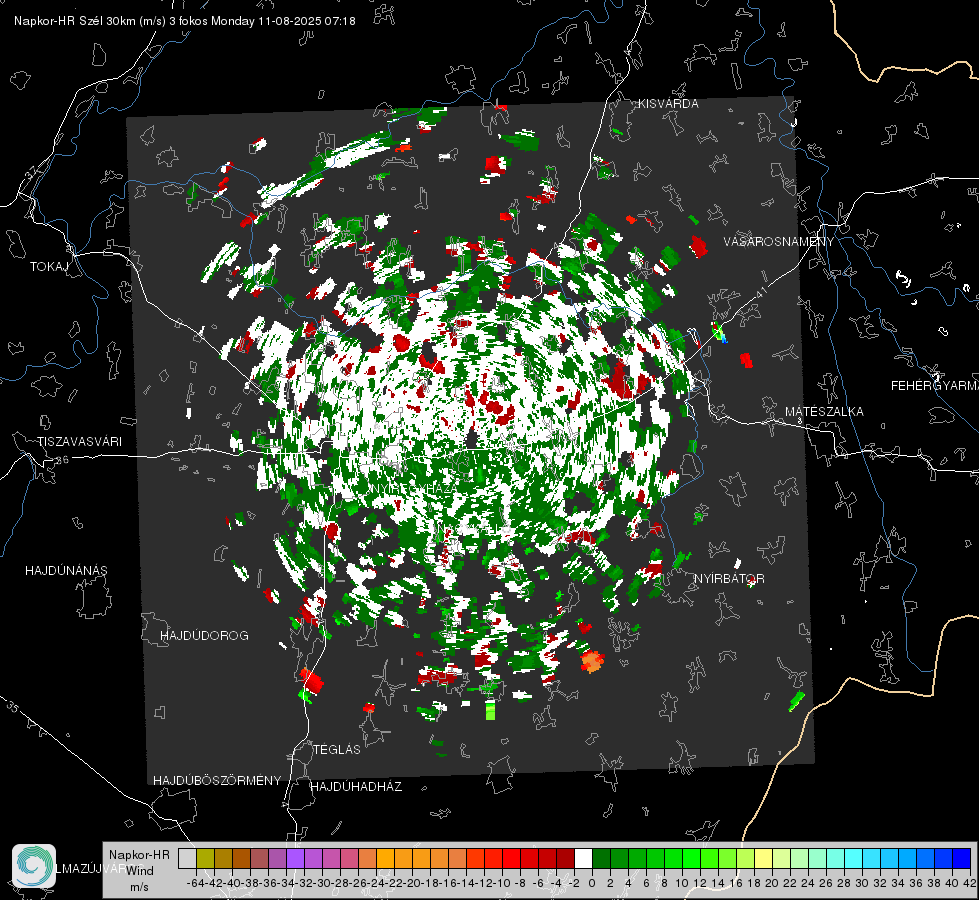This screenshot has width=979, height=900.
Task: Click the 'Napkor-HR' legend title
Action: tap(139, 855)
